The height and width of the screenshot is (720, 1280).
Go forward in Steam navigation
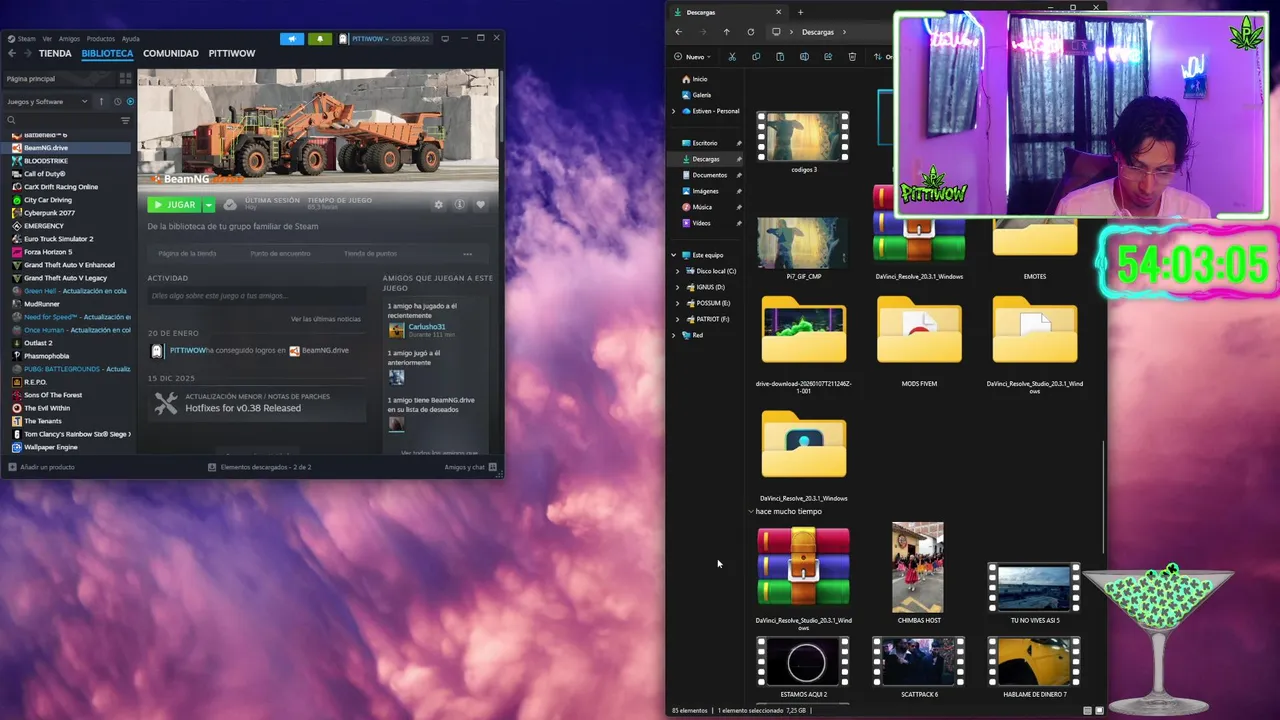click(28, 53)
